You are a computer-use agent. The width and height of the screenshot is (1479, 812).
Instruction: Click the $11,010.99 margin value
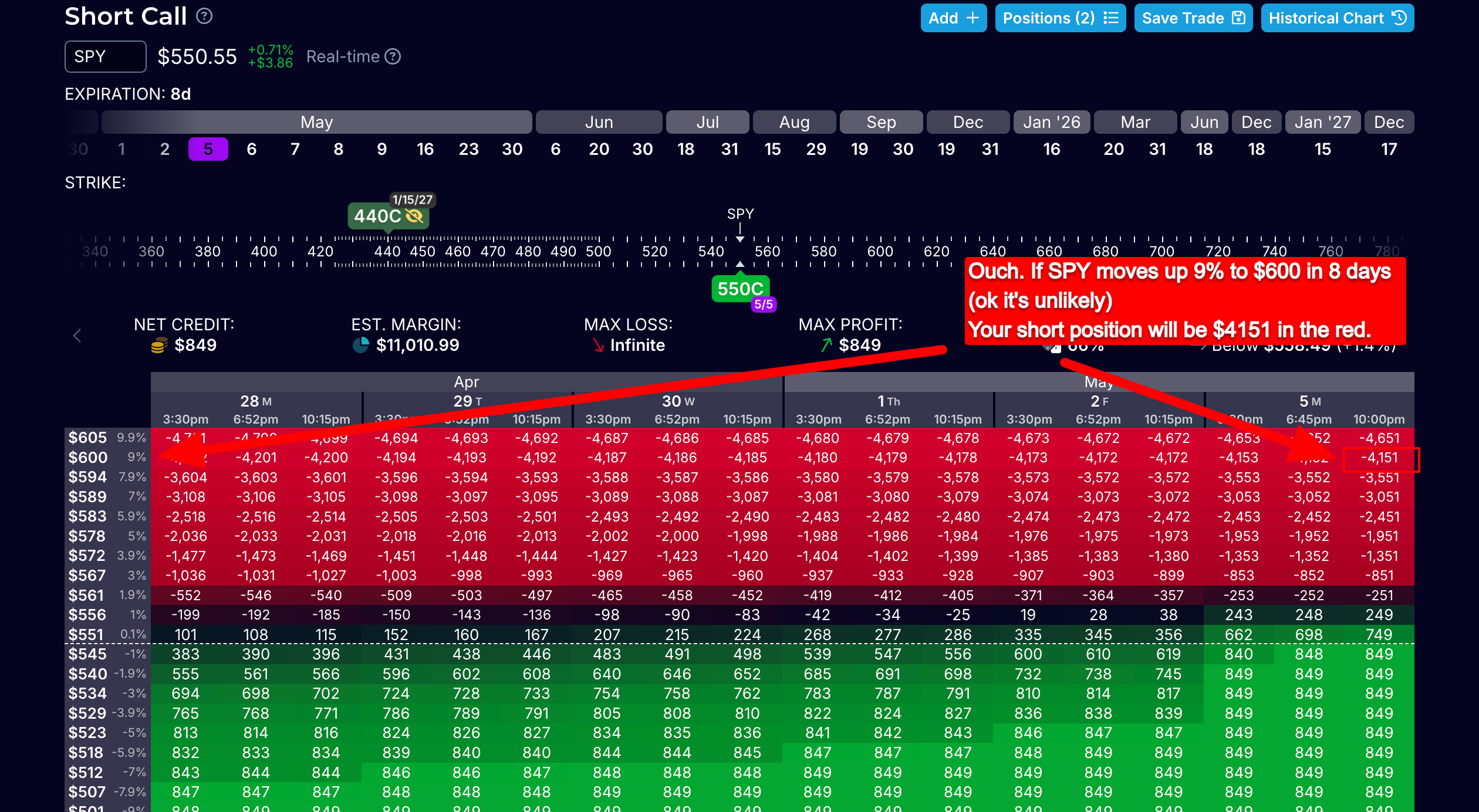418,345
